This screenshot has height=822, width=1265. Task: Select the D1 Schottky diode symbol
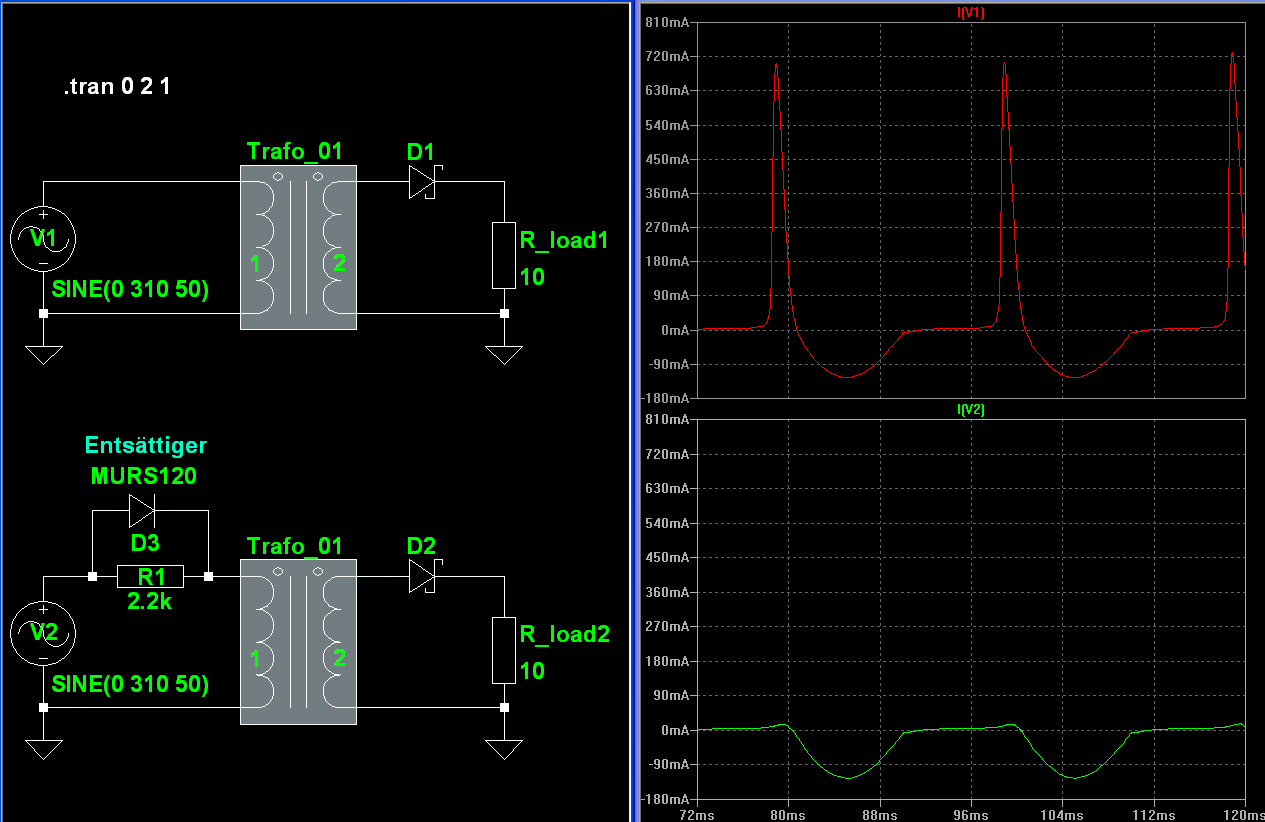[x=423, y=182]
